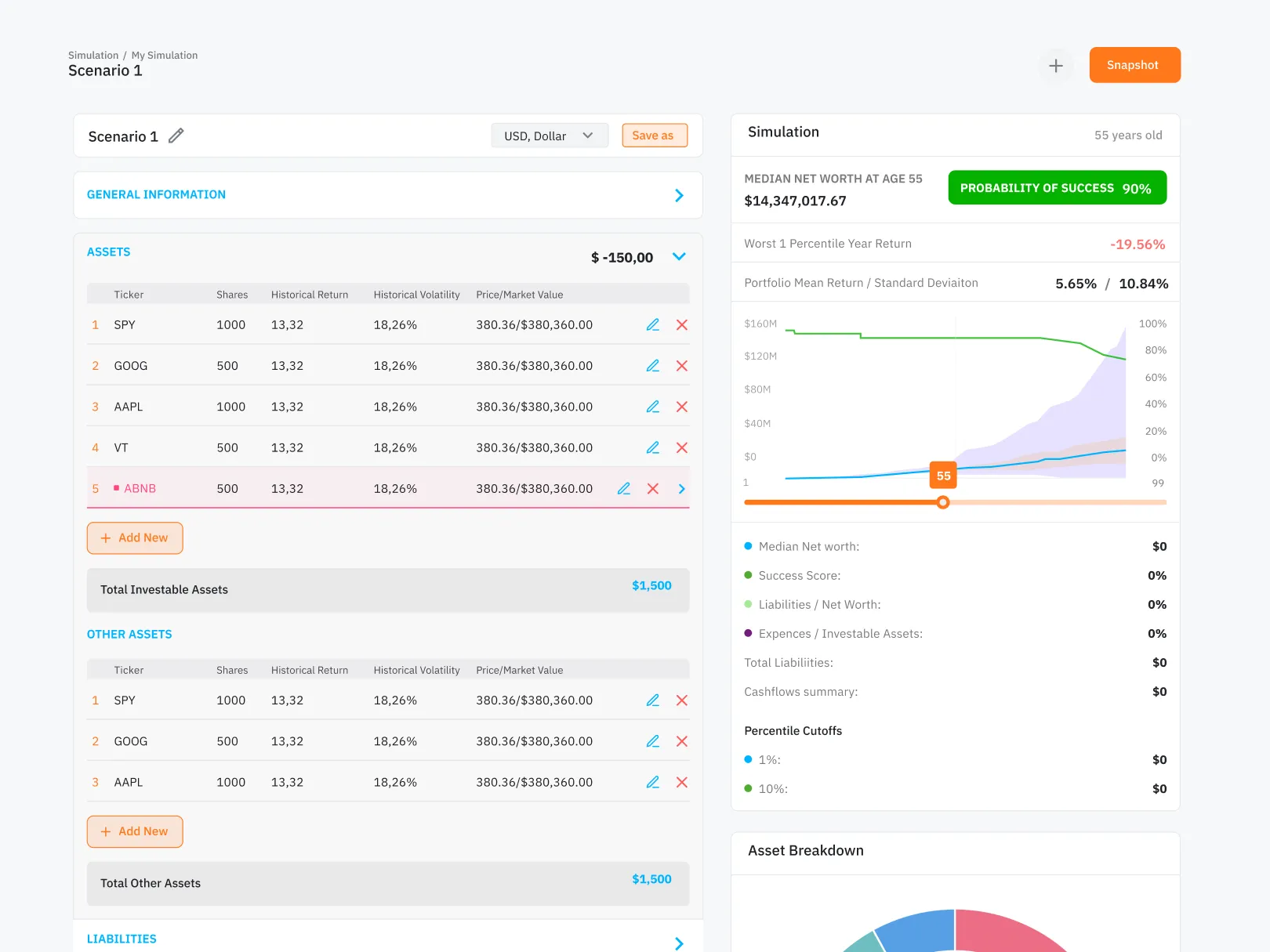This screenshot has width=1270, height=952.
Task: Move the age slider handle at 55
Action: (943, 502)
